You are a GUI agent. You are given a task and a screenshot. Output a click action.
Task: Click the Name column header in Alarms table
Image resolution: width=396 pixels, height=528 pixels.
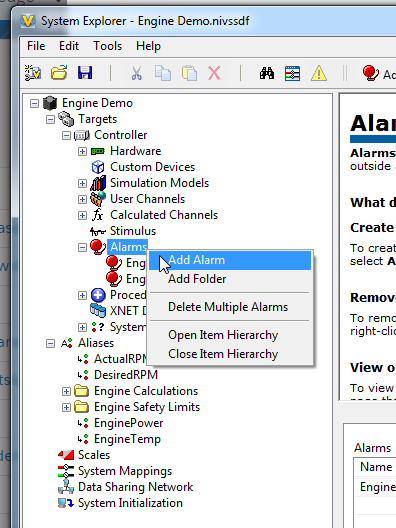pyautogui.click(x=376, y=467)
